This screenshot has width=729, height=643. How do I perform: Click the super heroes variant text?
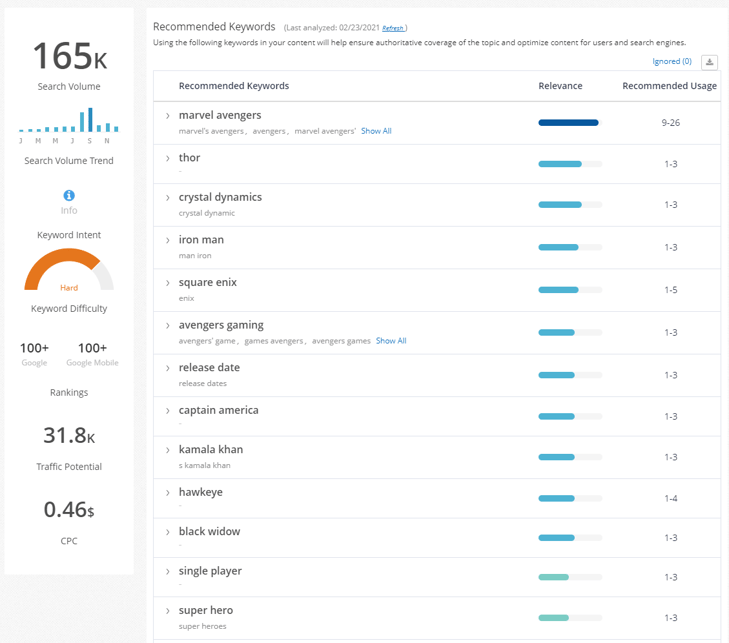[202, 626]
